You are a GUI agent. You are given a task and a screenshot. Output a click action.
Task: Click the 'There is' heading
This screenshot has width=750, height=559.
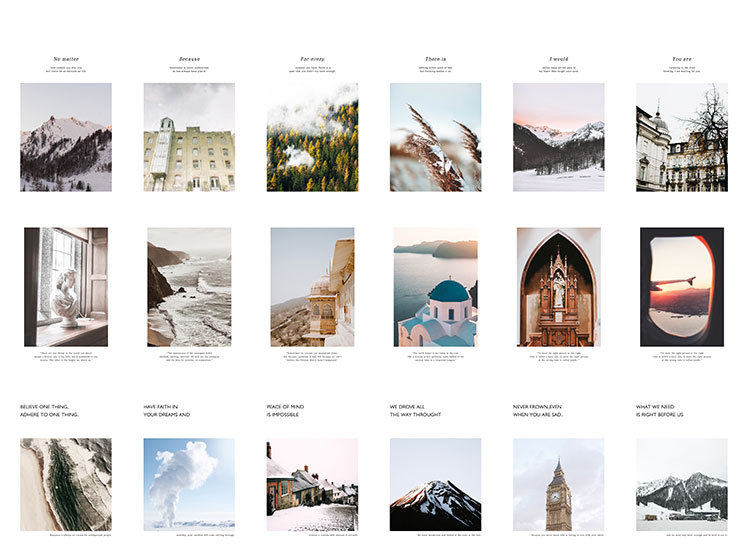point(436,59)
